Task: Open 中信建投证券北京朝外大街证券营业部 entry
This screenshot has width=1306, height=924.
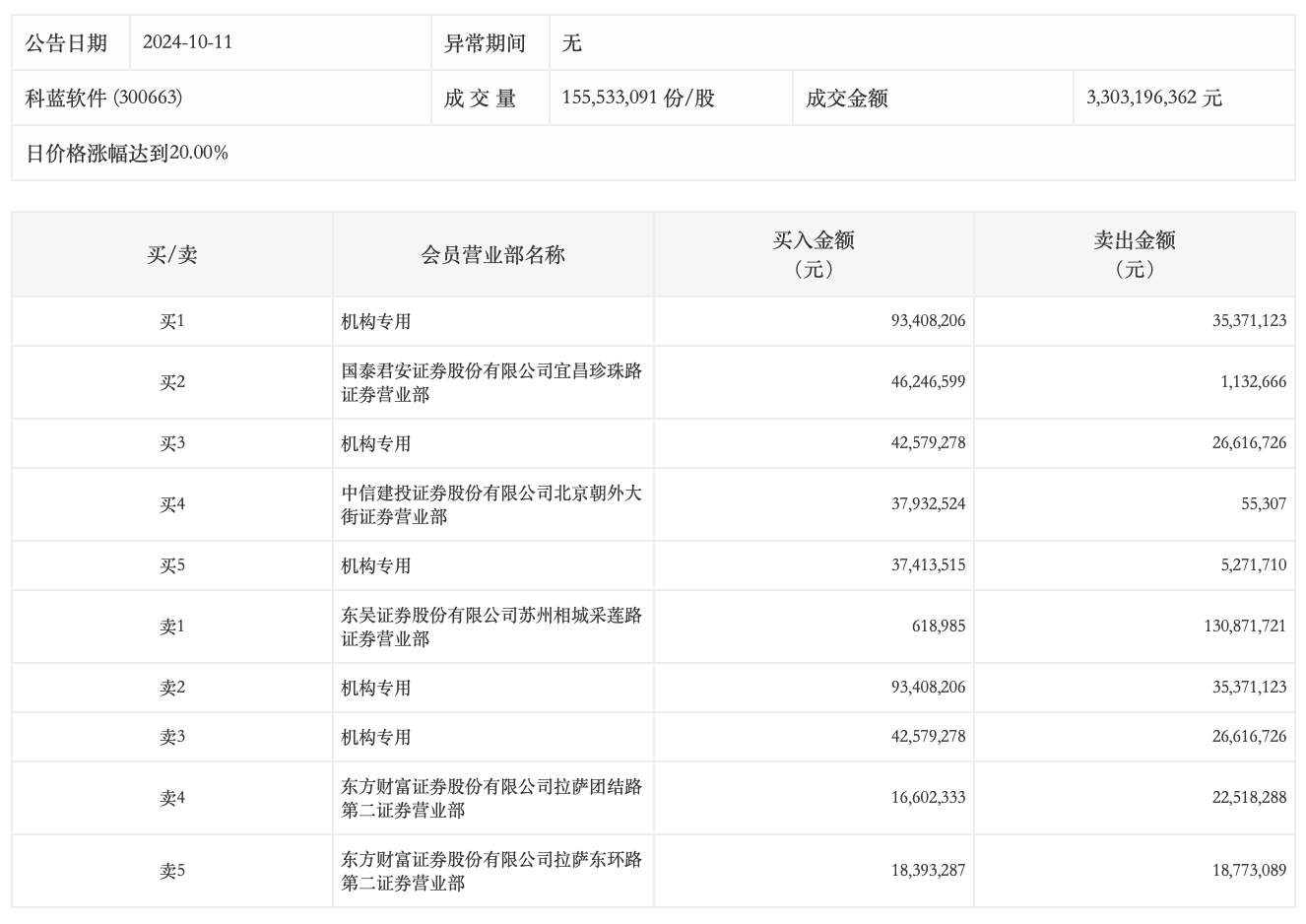Action: point(491,504)
